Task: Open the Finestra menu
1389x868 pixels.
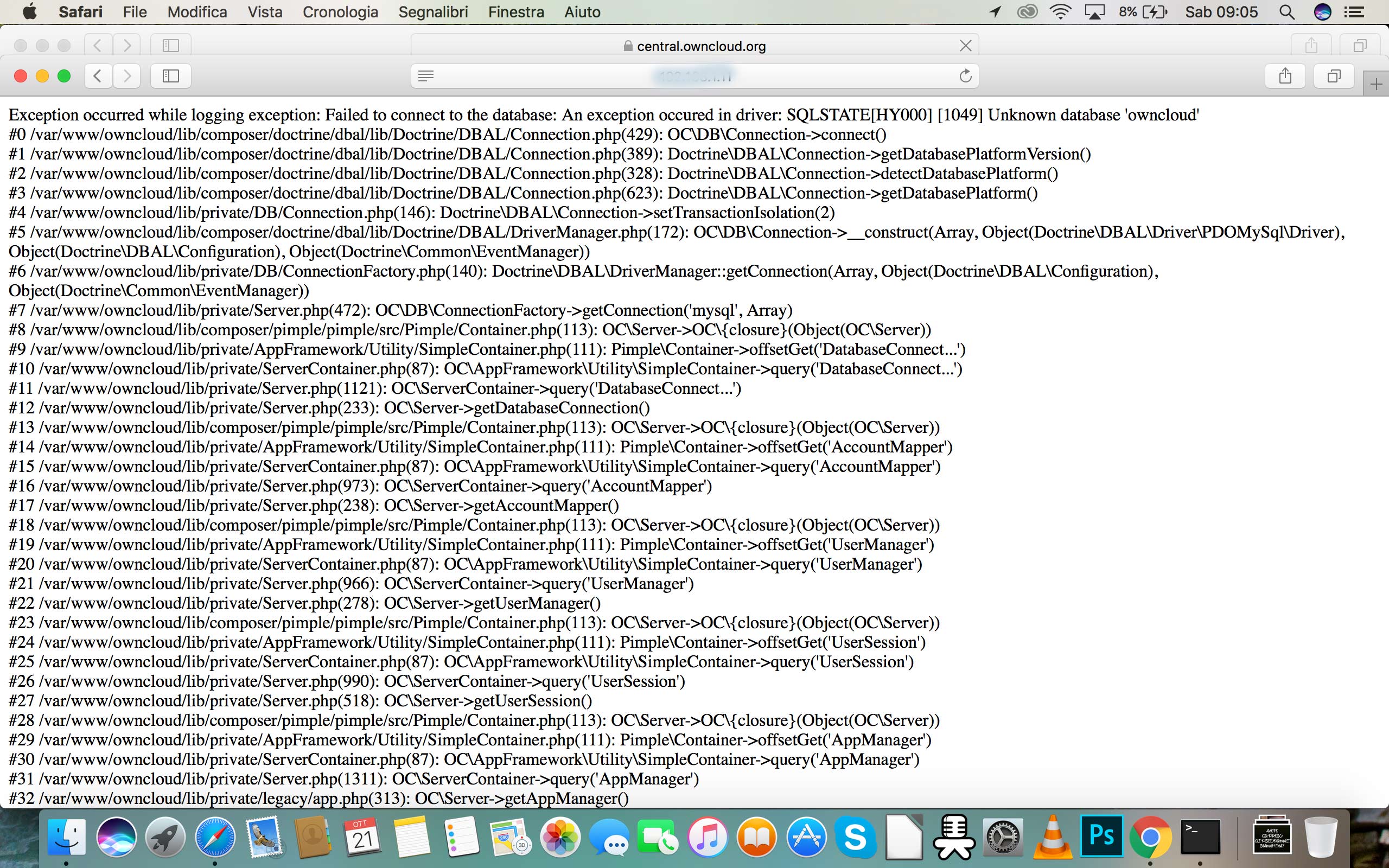Action: (x=516, y=11)
